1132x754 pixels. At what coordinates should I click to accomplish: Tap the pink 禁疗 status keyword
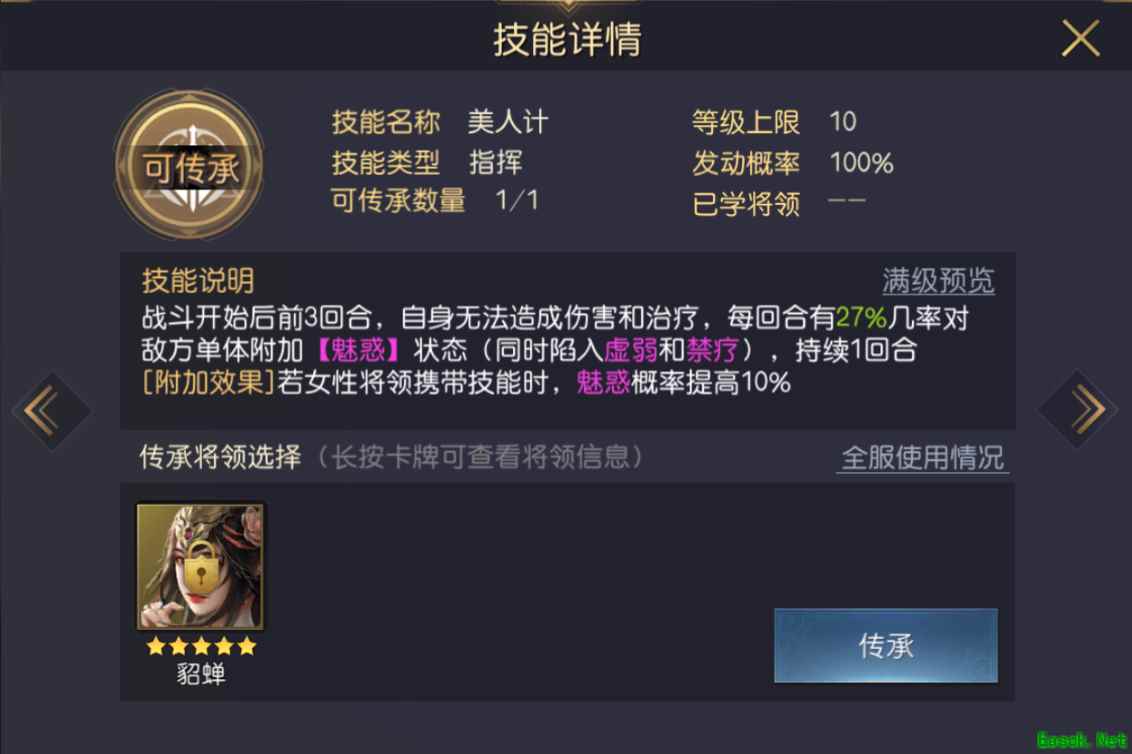tap(713, 350)
